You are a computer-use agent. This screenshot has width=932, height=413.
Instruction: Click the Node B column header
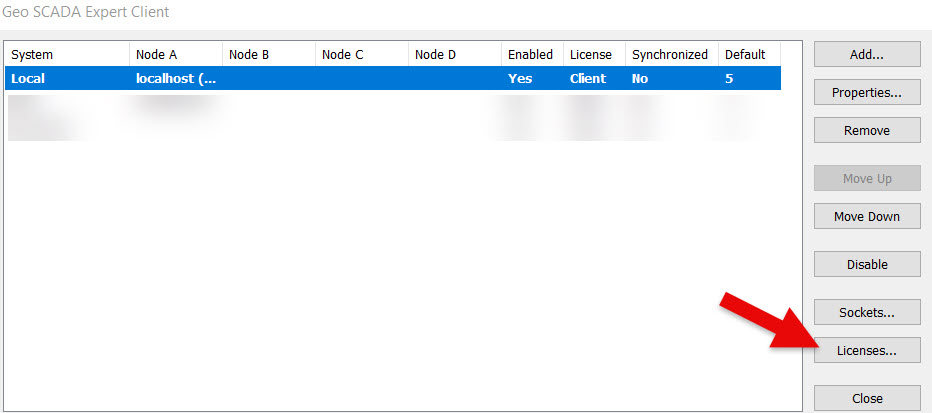tap(269, 55)
